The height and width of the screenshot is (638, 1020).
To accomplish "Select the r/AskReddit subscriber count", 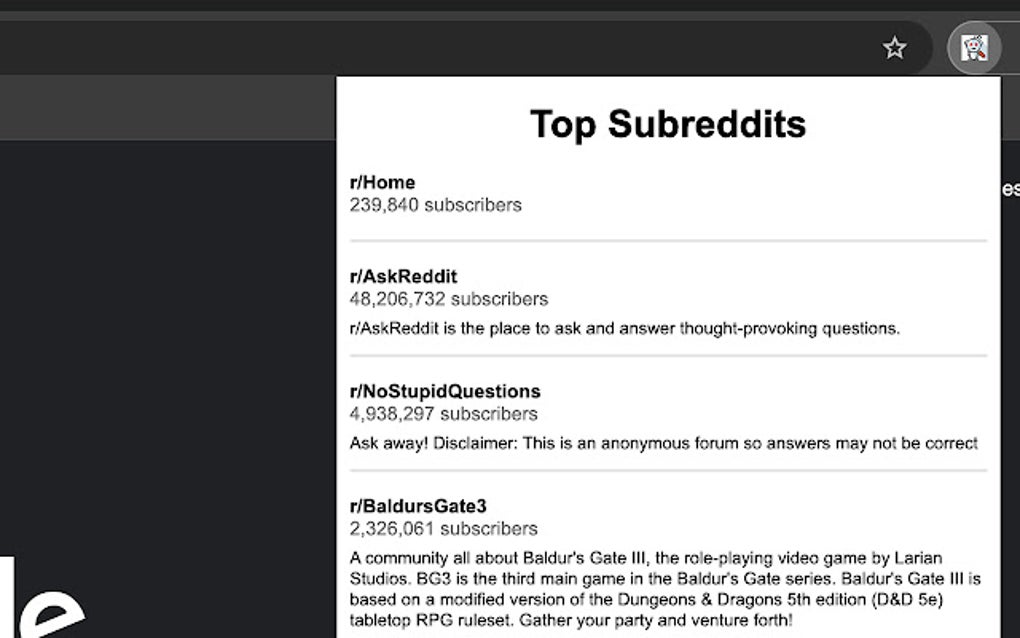I will 447,299.
